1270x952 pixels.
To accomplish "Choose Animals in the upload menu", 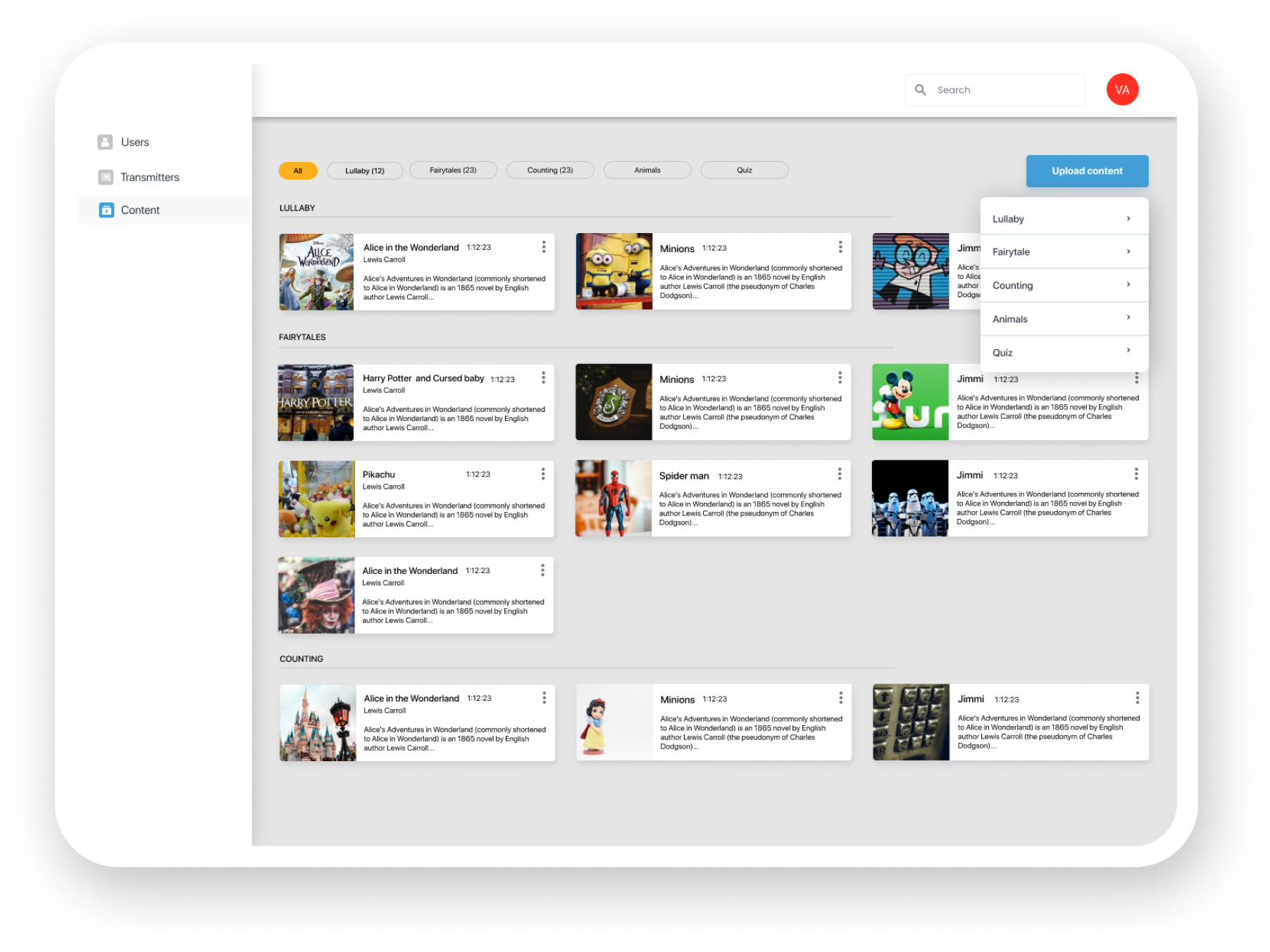I will [1064, 319].
